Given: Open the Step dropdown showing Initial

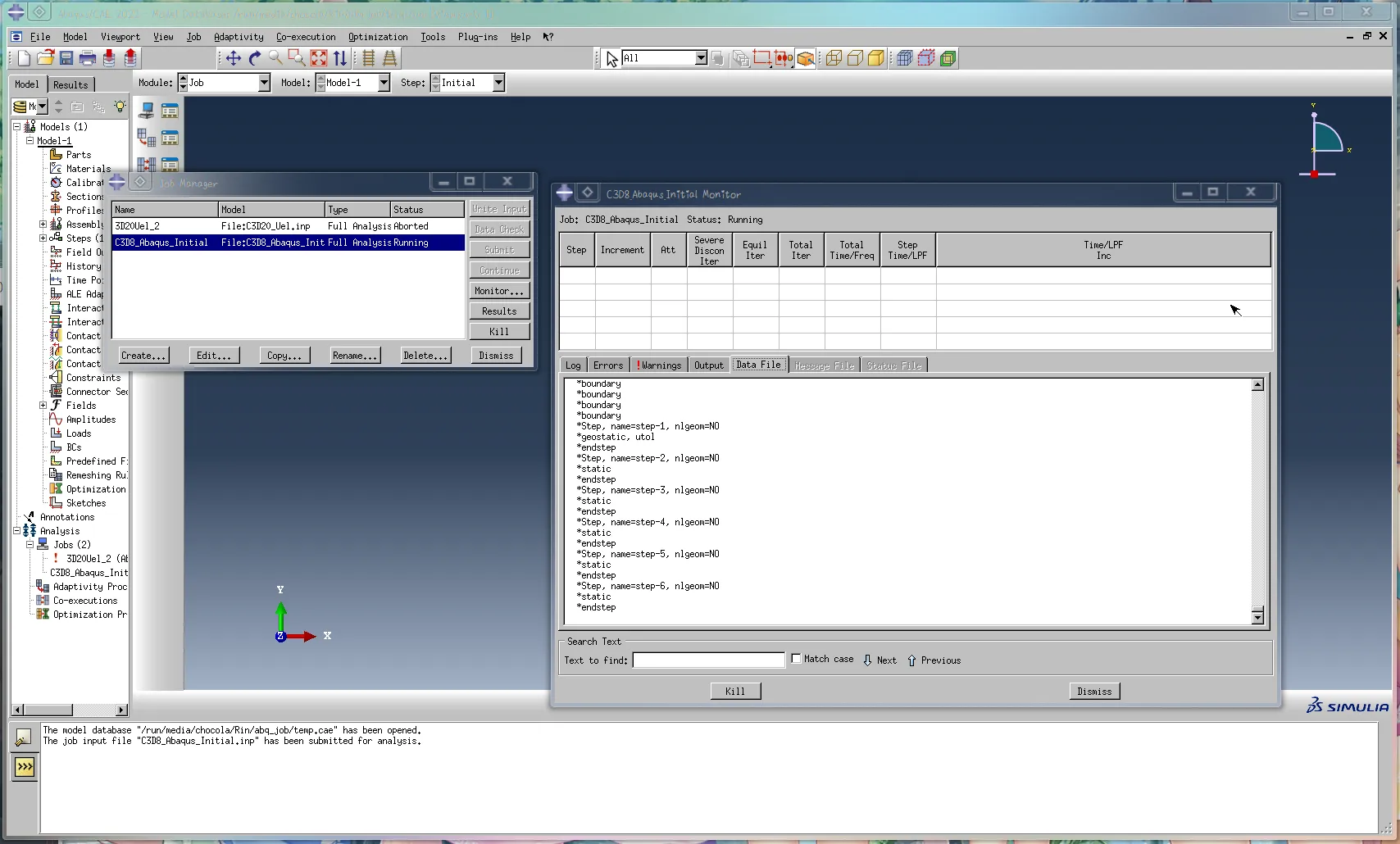Looking at the screenshot, I should (x=498, y=83).
